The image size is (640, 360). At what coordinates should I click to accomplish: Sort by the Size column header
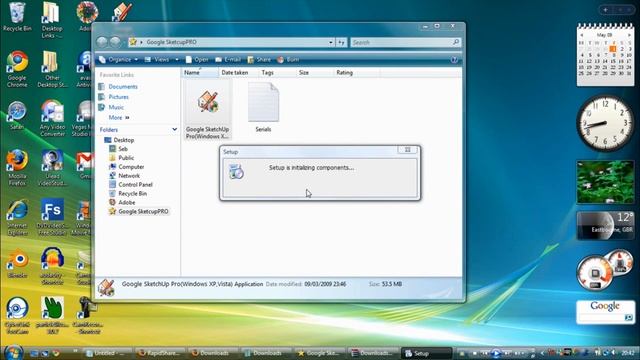314,73
